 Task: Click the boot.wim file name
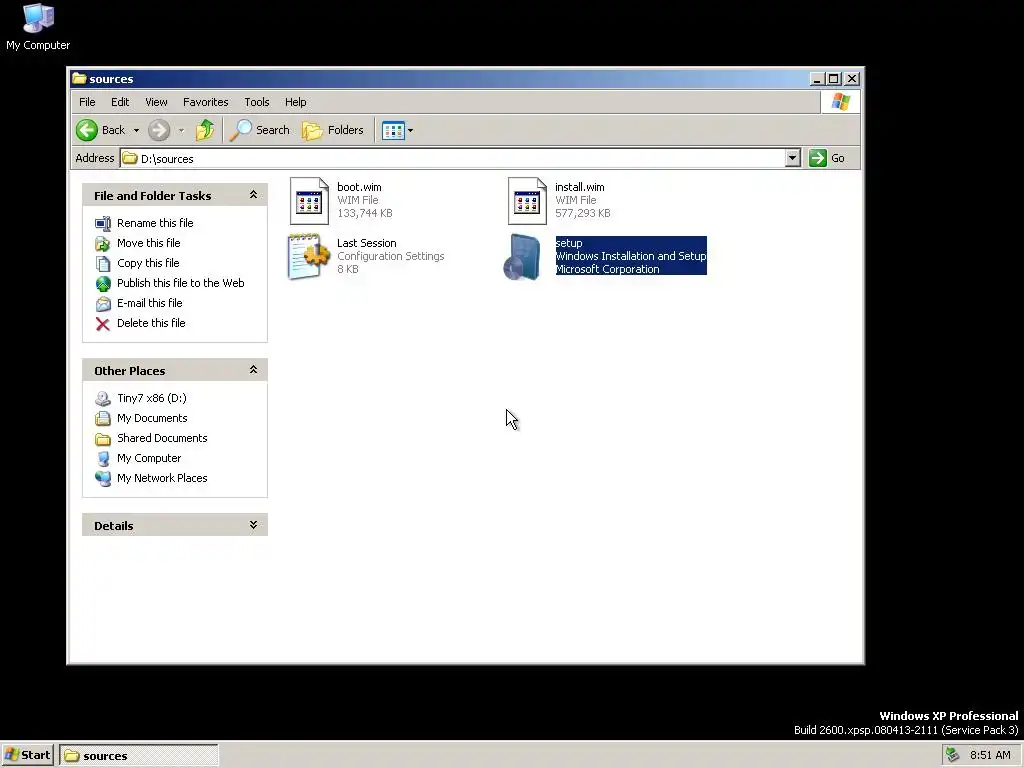point(359,187)
